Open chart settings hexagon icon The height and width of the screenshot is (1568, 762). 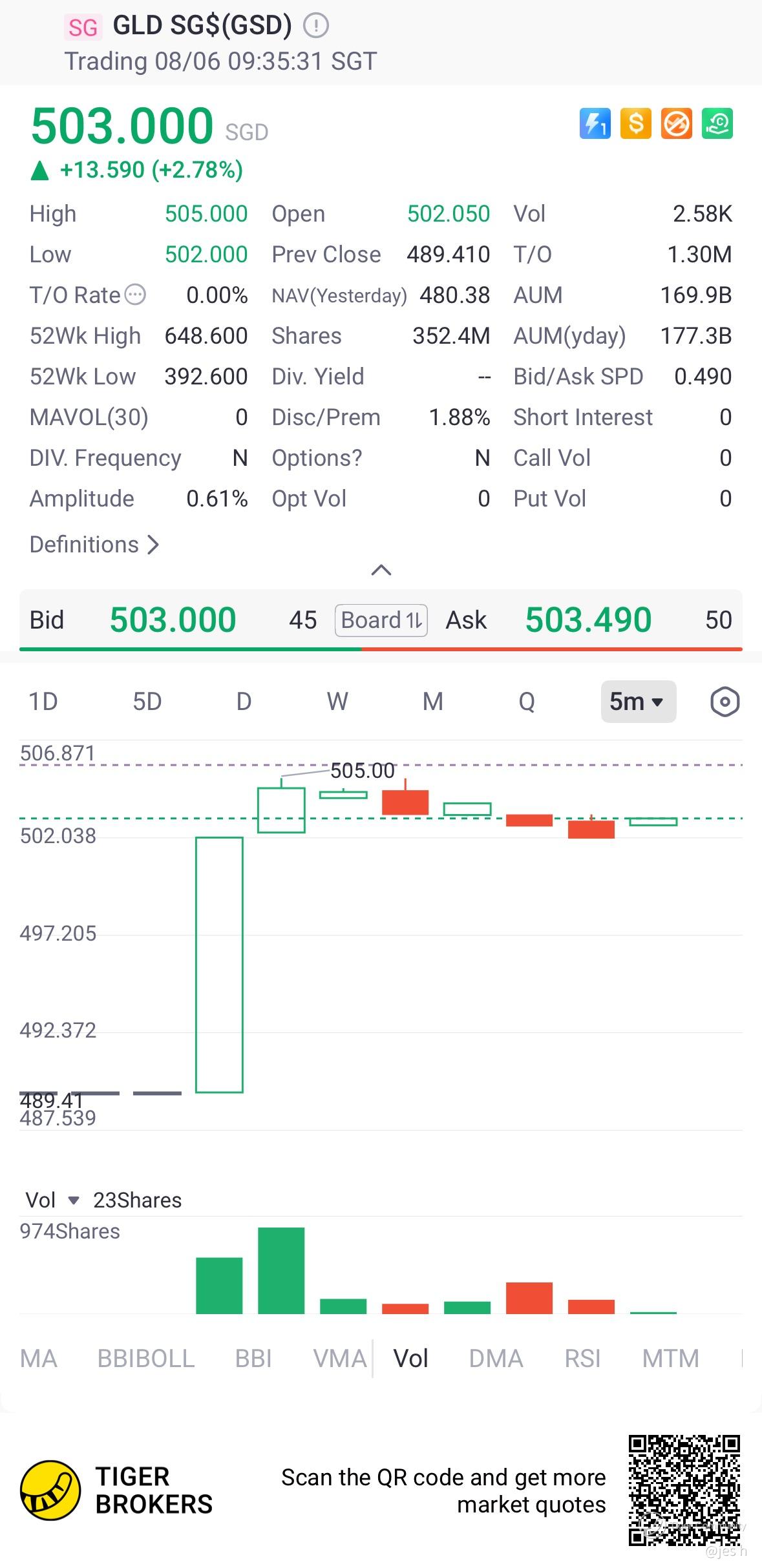pos(725,702)
